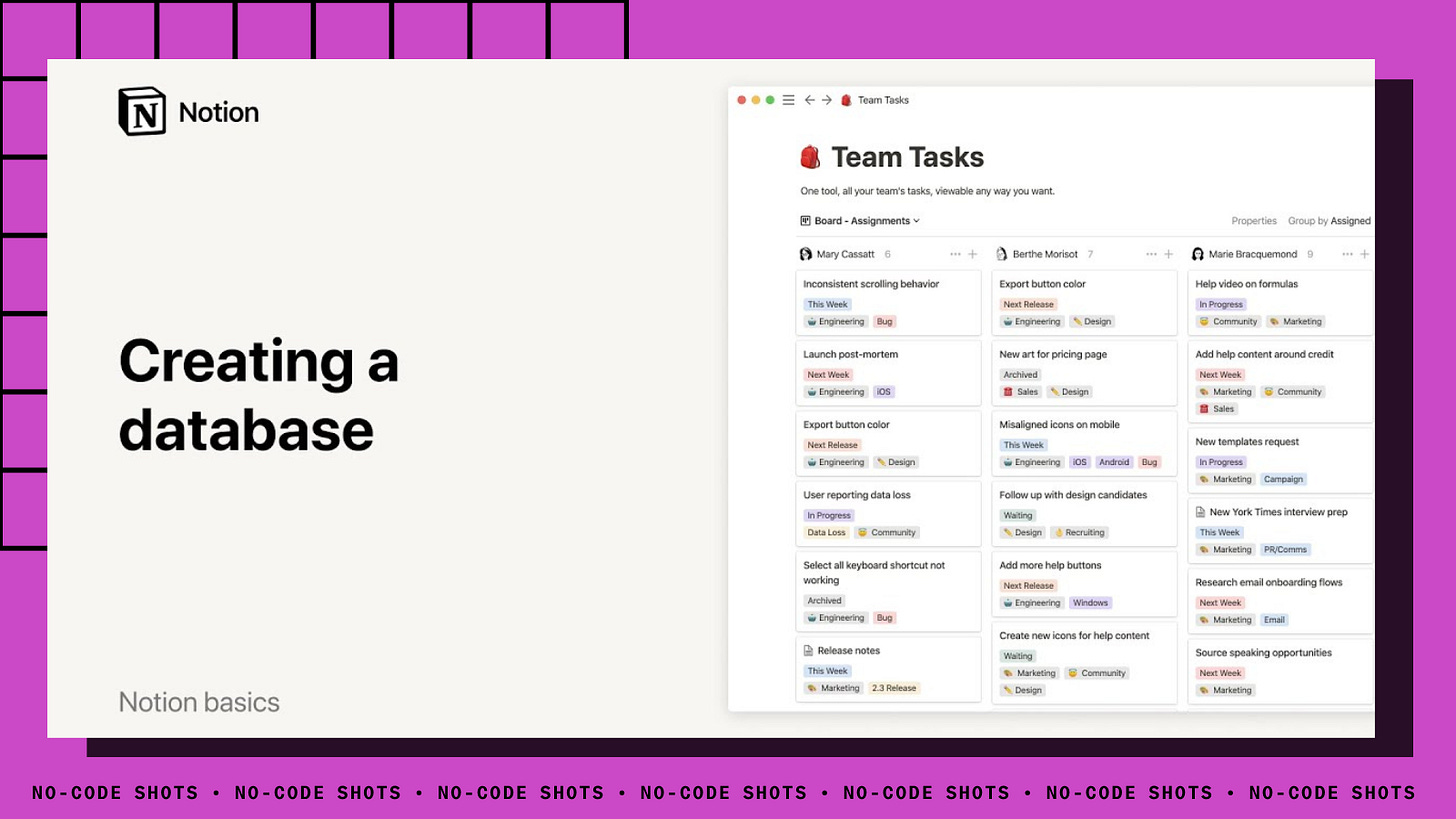This screenshot has height=819, width=1456.
Task: Go forward with the right arrow
Action: pyautogui.click(x=827, y=100)
